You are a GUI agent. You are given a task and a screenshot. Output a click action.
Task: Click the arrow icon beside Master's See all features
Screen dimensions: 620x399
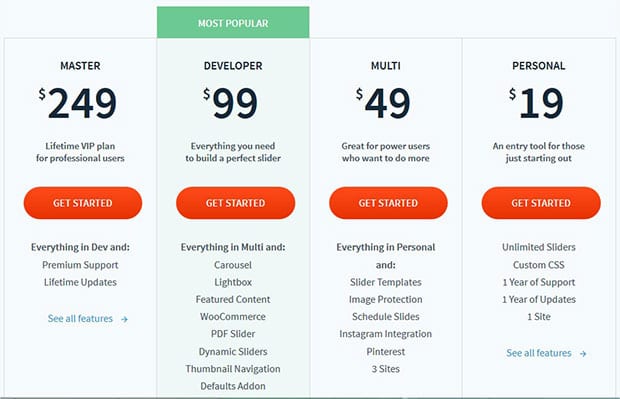(x=124, y=319)
